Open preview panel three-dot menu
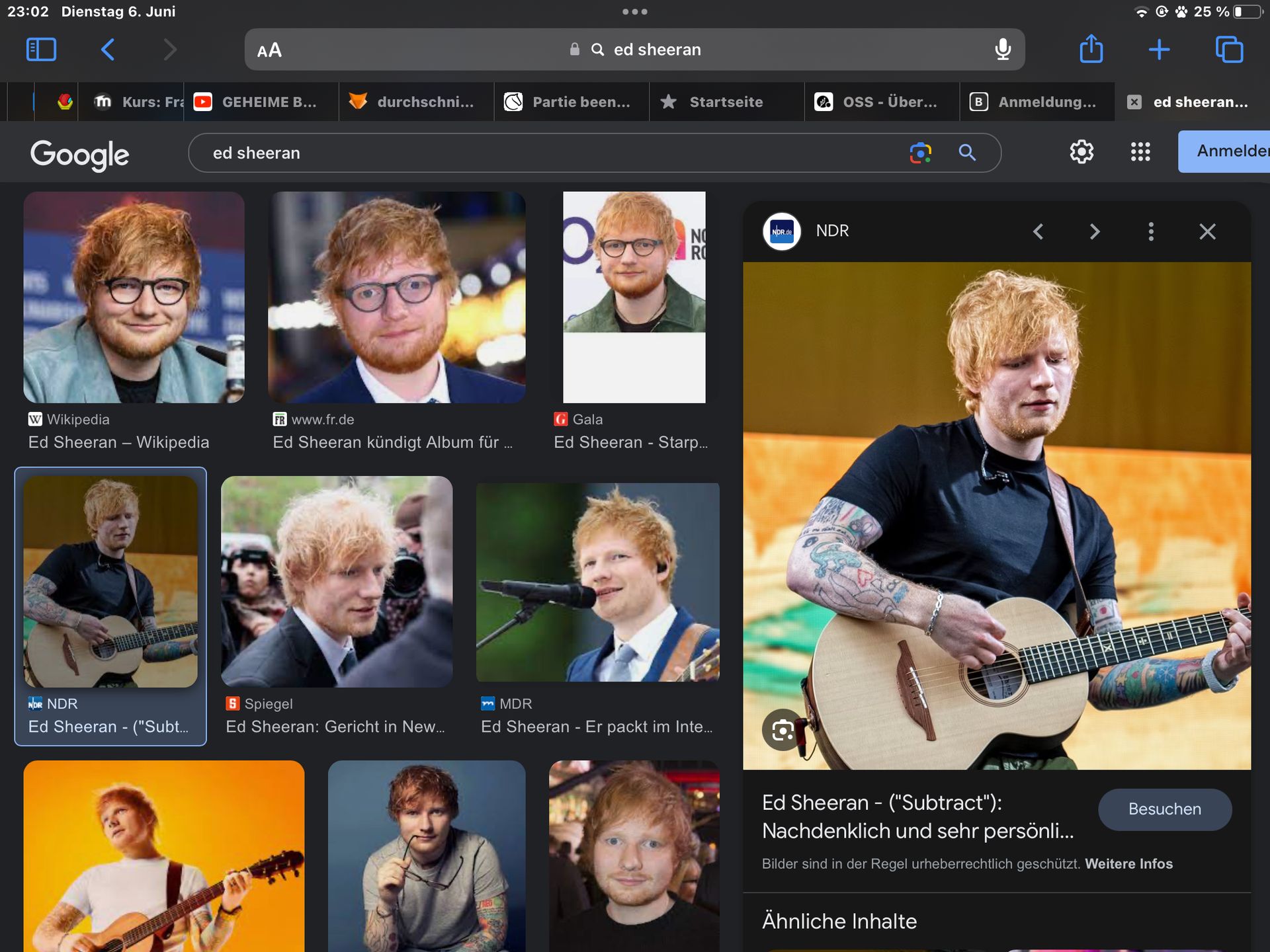Screen dimensions: 1270x952 coord(1151,231)
